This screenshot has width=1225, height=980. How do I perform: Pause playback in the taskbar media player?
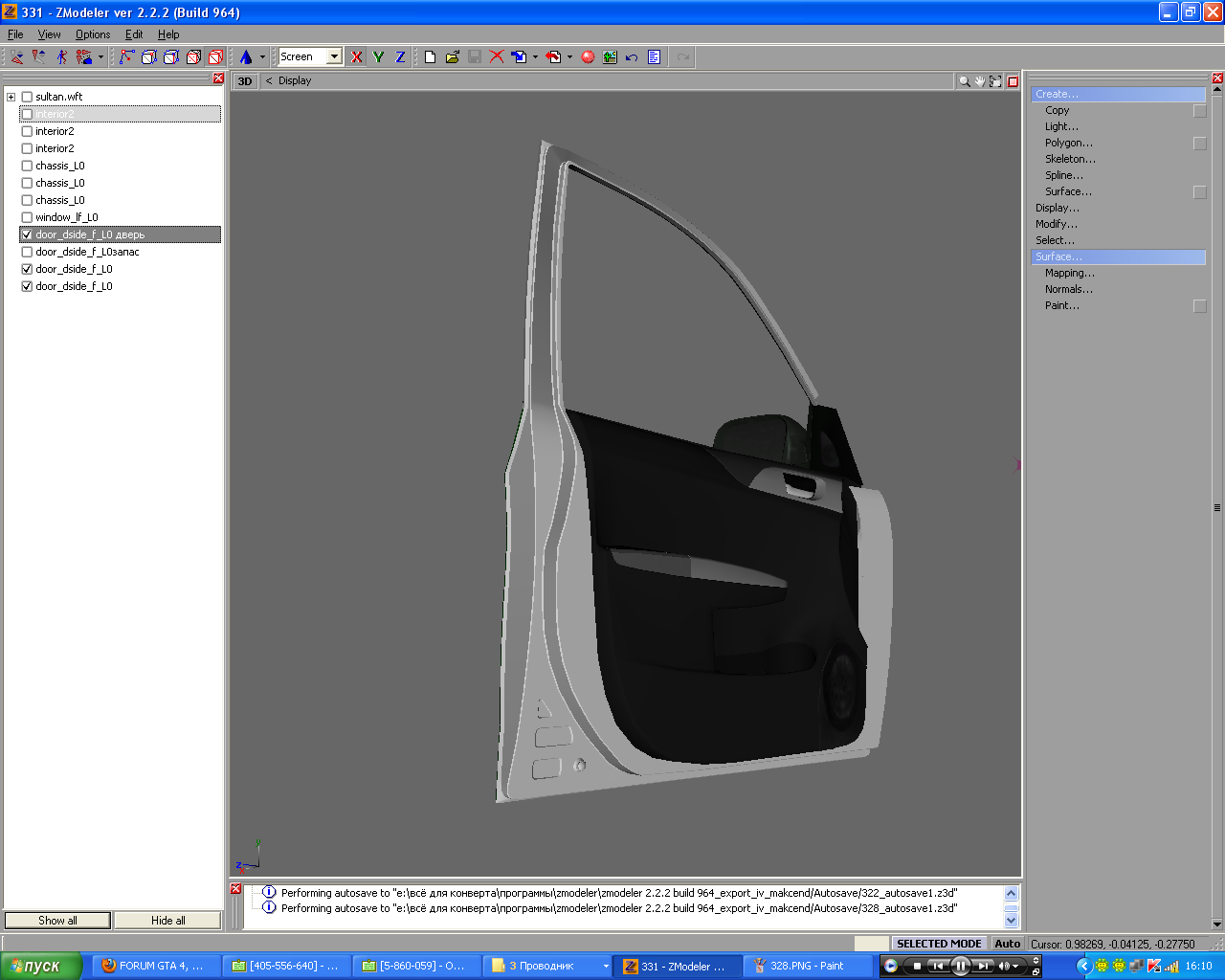coord(961,967)
